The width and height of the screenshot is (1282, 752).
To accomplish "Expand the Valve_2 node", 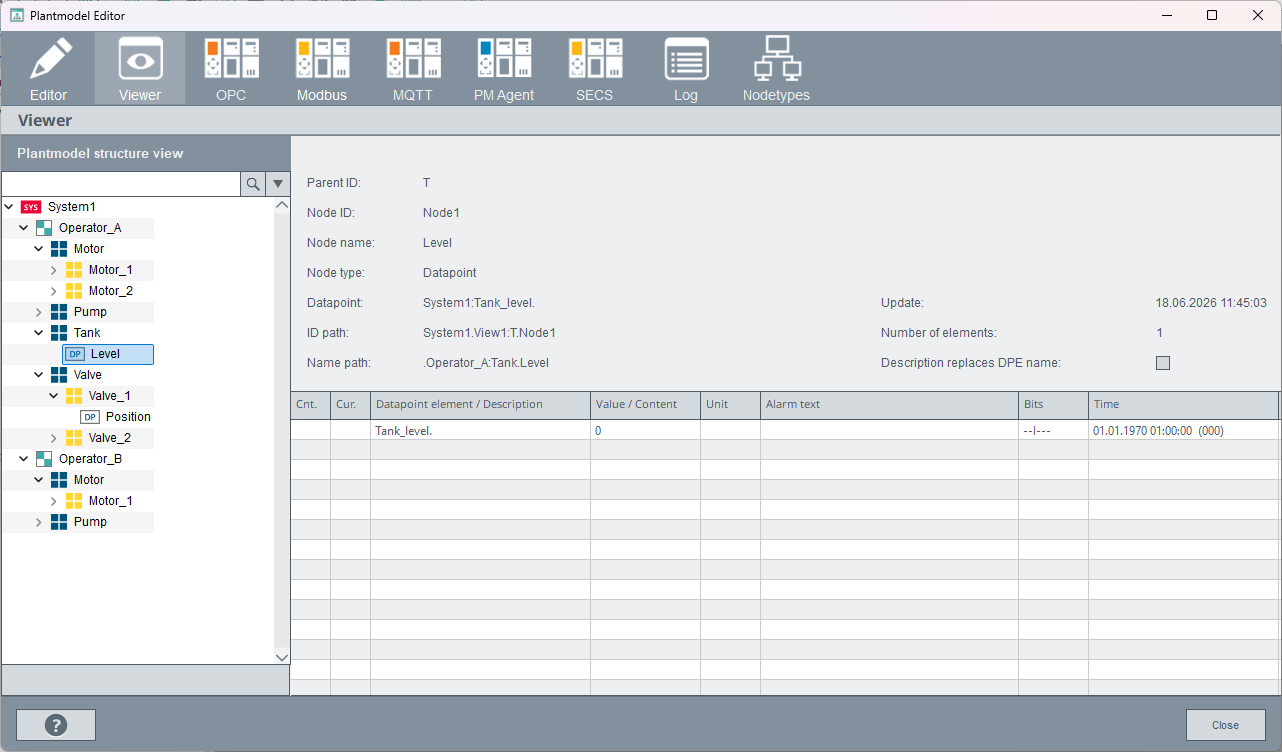I will (54, 438).
